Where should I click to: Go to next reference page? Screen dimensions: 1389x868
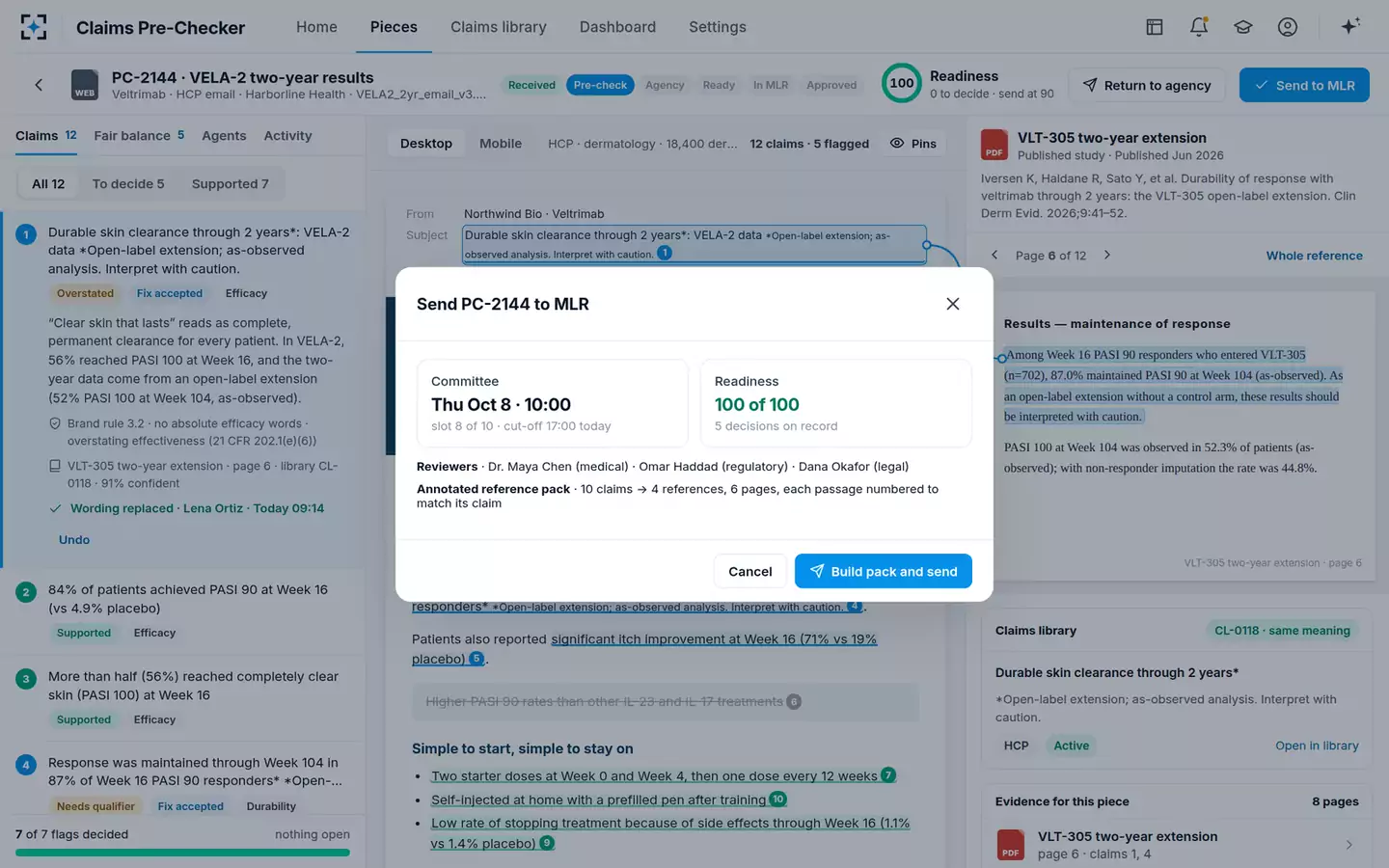click(x=1106, y=255)
